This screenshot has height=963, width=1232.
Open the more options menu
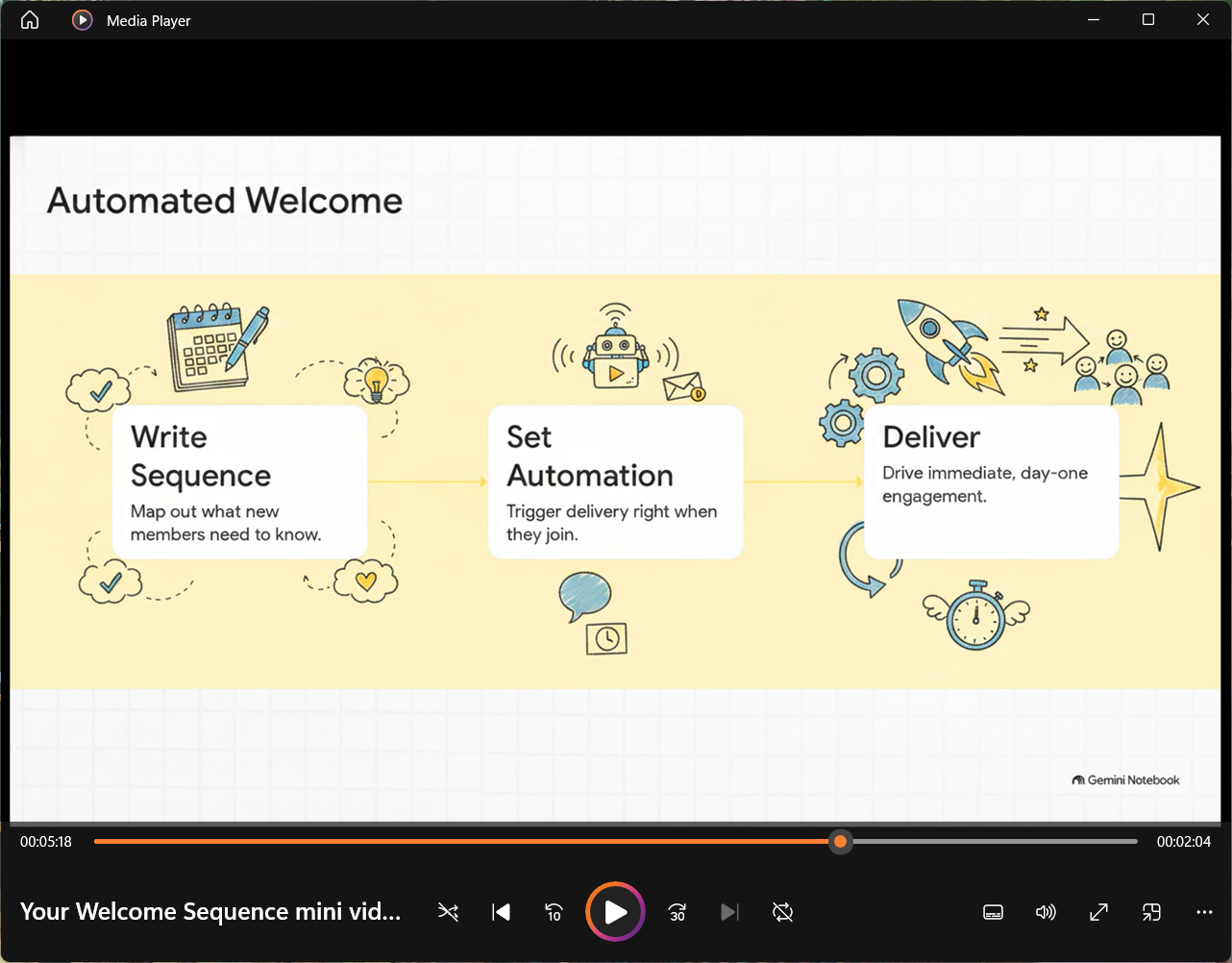click(1204, 912)
